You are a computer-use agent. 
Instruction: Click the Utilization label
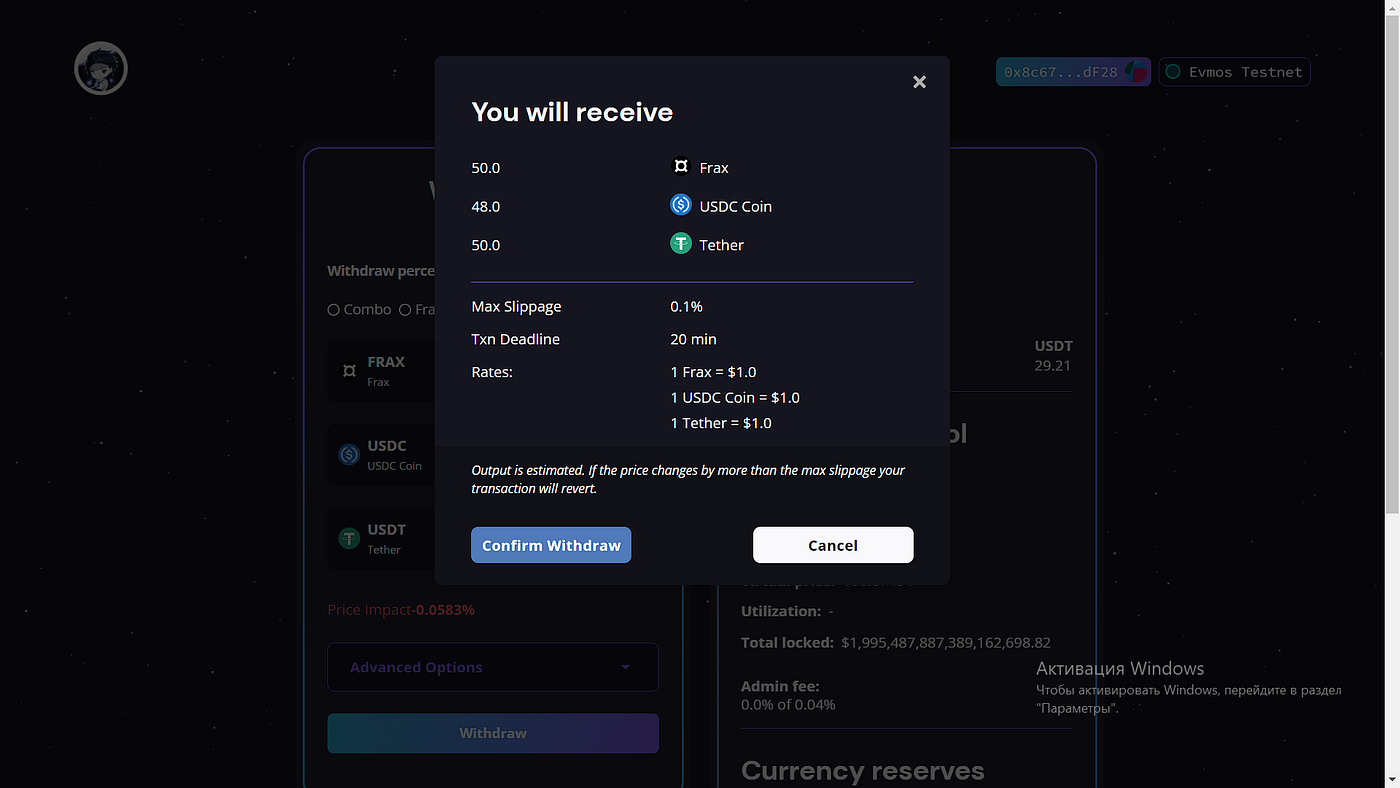point(781,611)
